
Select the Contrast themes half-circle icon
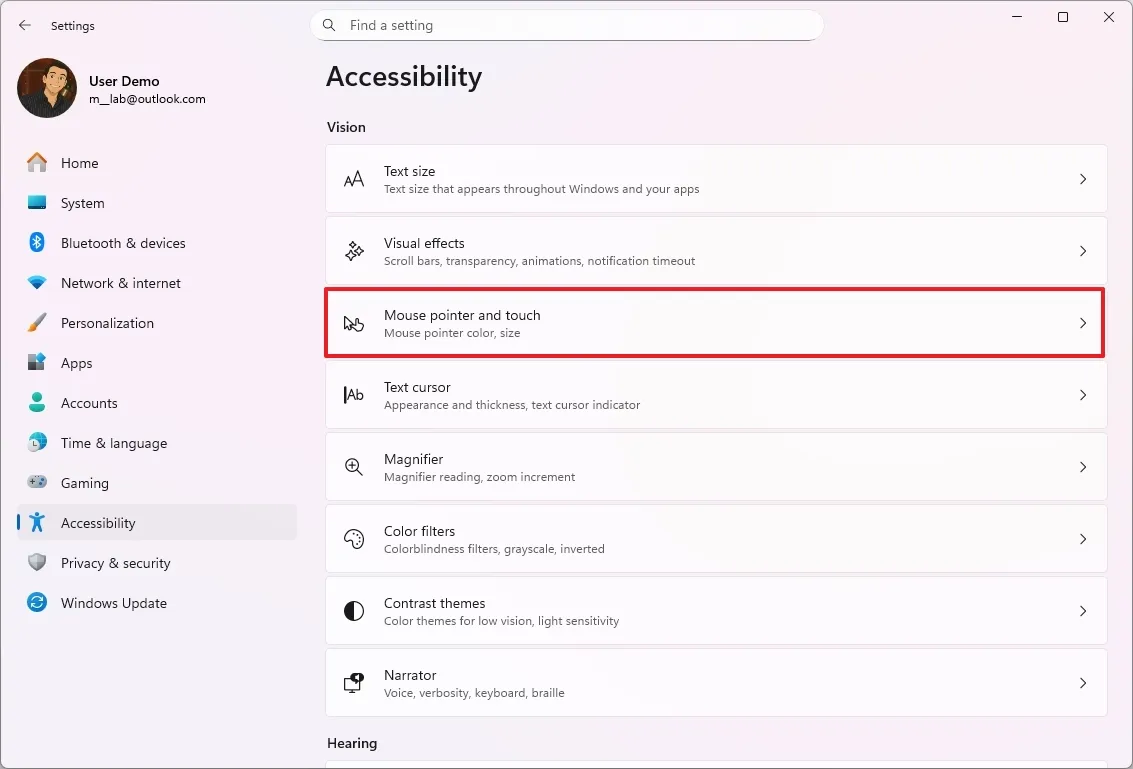coord(353,611)
